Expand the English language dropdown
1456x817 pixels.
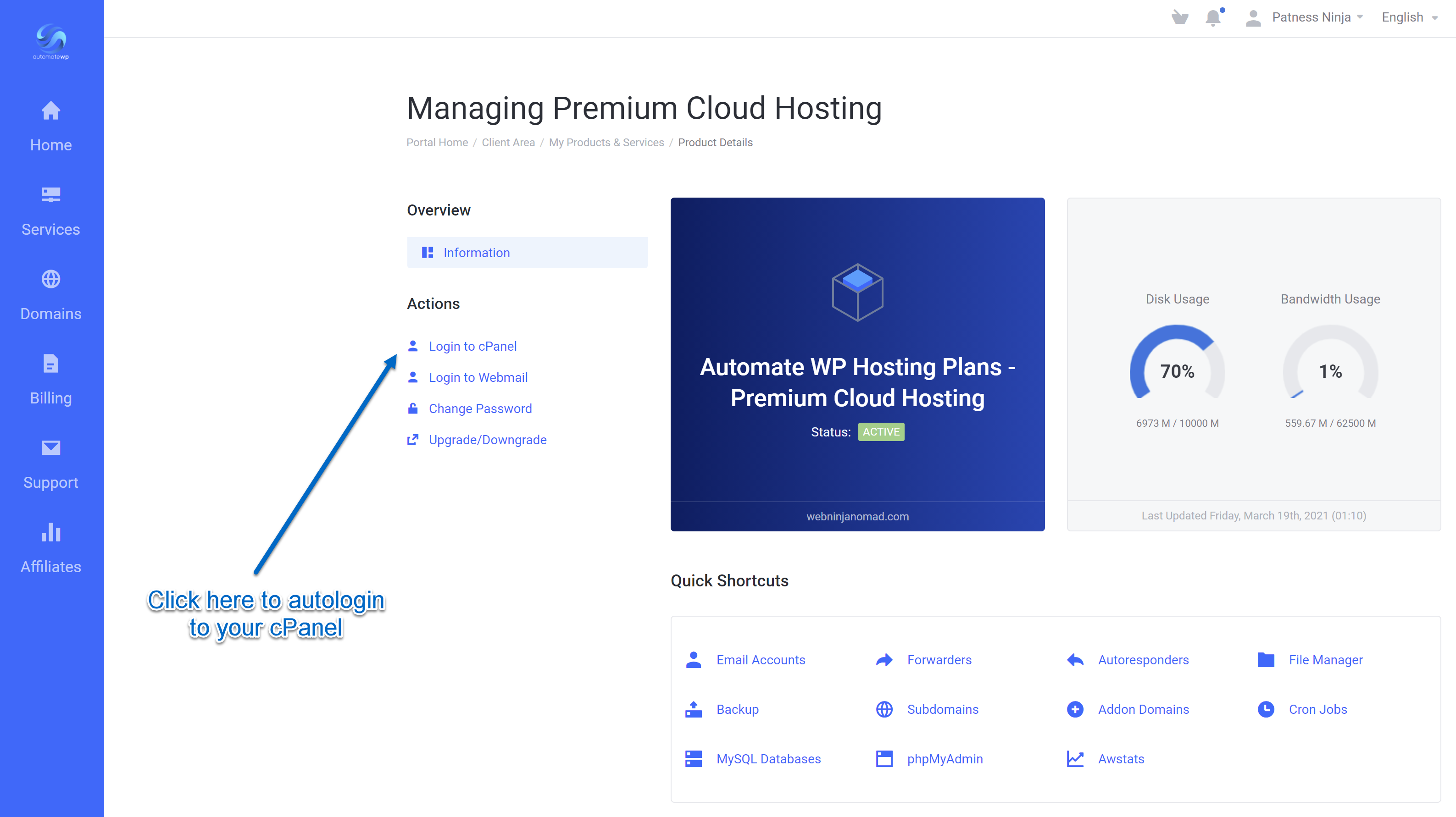click(x=1409, y=17)
